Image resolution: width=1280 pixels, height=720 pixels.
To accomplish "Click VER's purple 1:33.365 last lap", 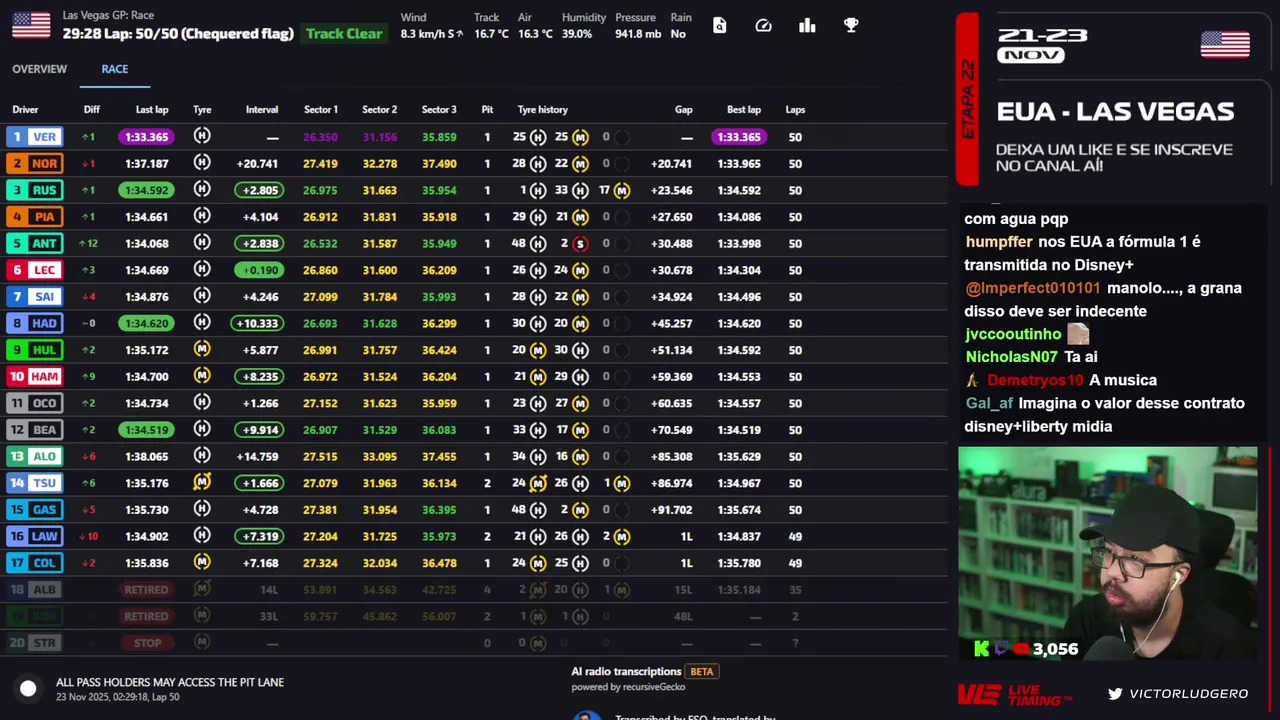I will [x=146, y=137].
